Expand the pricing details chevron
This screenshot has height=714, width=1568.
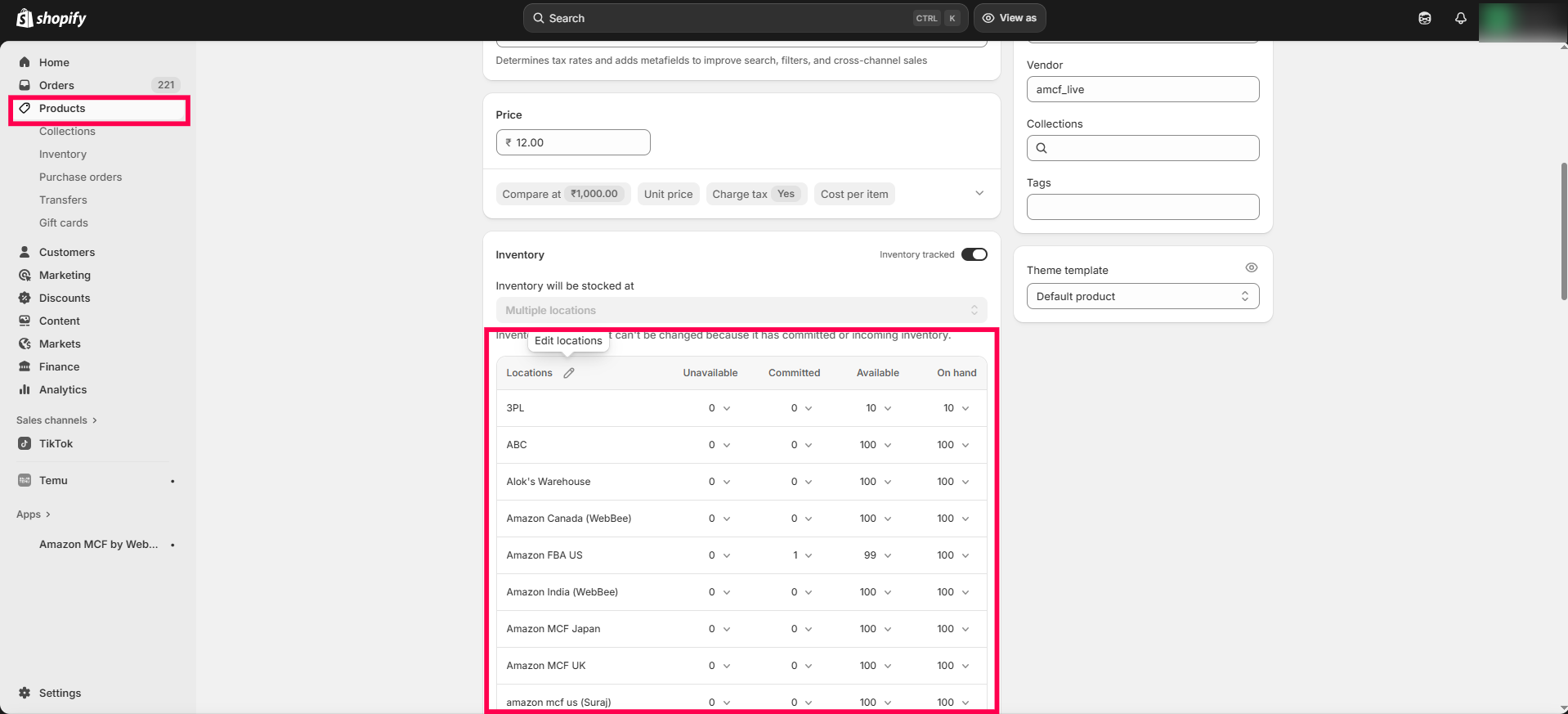pyautogui.click(x=979, y=193)
